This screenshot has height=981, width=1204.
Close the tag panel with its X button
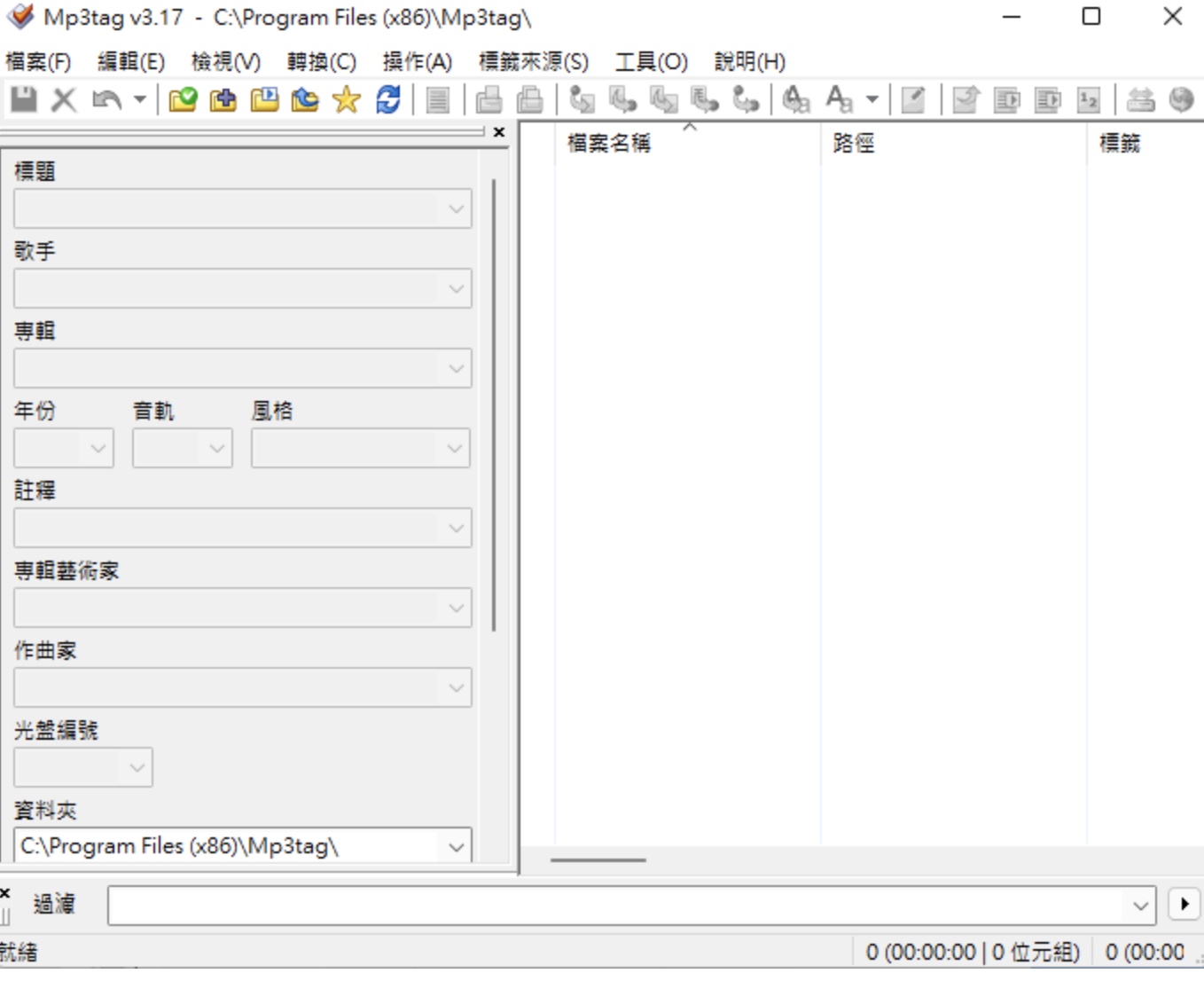point(499,132)
